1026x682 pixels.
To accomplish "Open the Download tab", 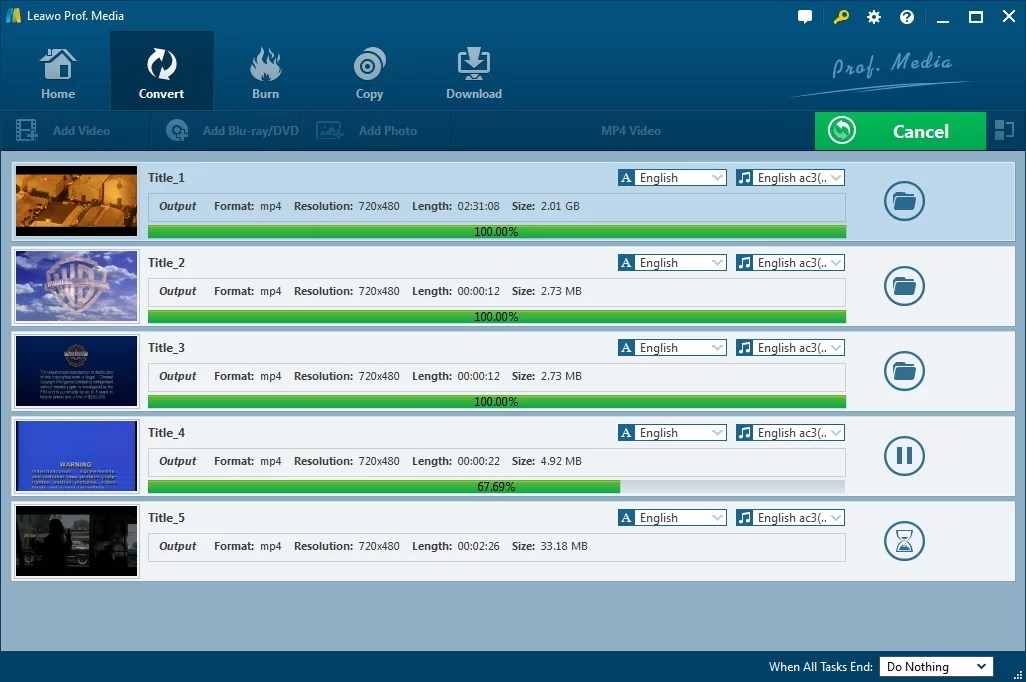I will point(473,70).
